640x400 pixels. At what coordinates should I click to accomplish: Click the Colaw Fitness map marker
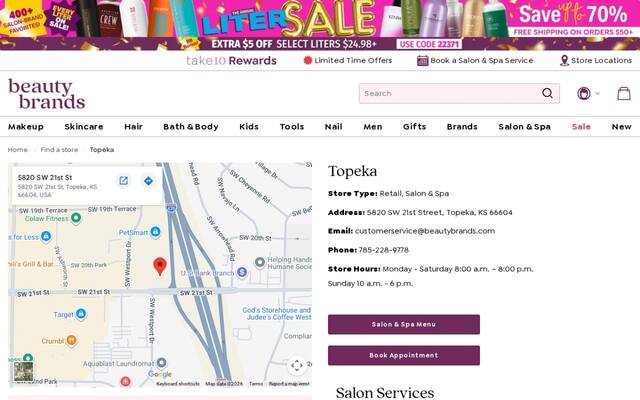pos(76,218)
